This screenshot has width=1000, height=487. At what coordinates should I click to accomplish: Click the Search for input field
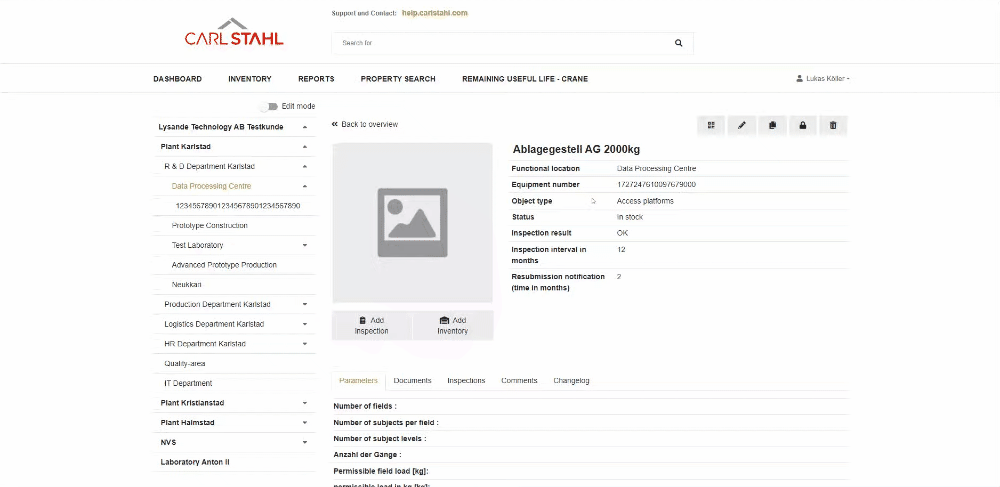tap(500, 43)
